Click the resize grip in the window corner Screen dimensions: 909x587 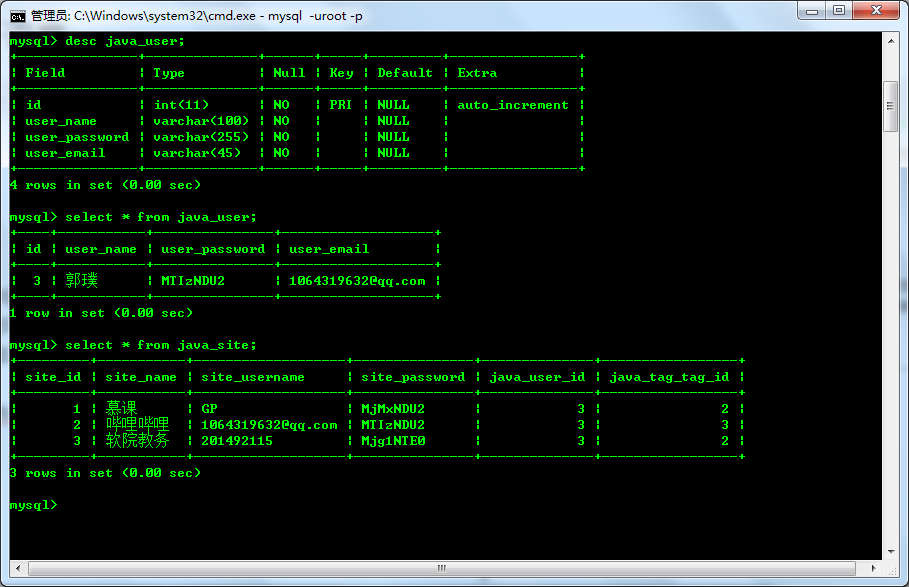pyautogui.click(x=891, y=569)
